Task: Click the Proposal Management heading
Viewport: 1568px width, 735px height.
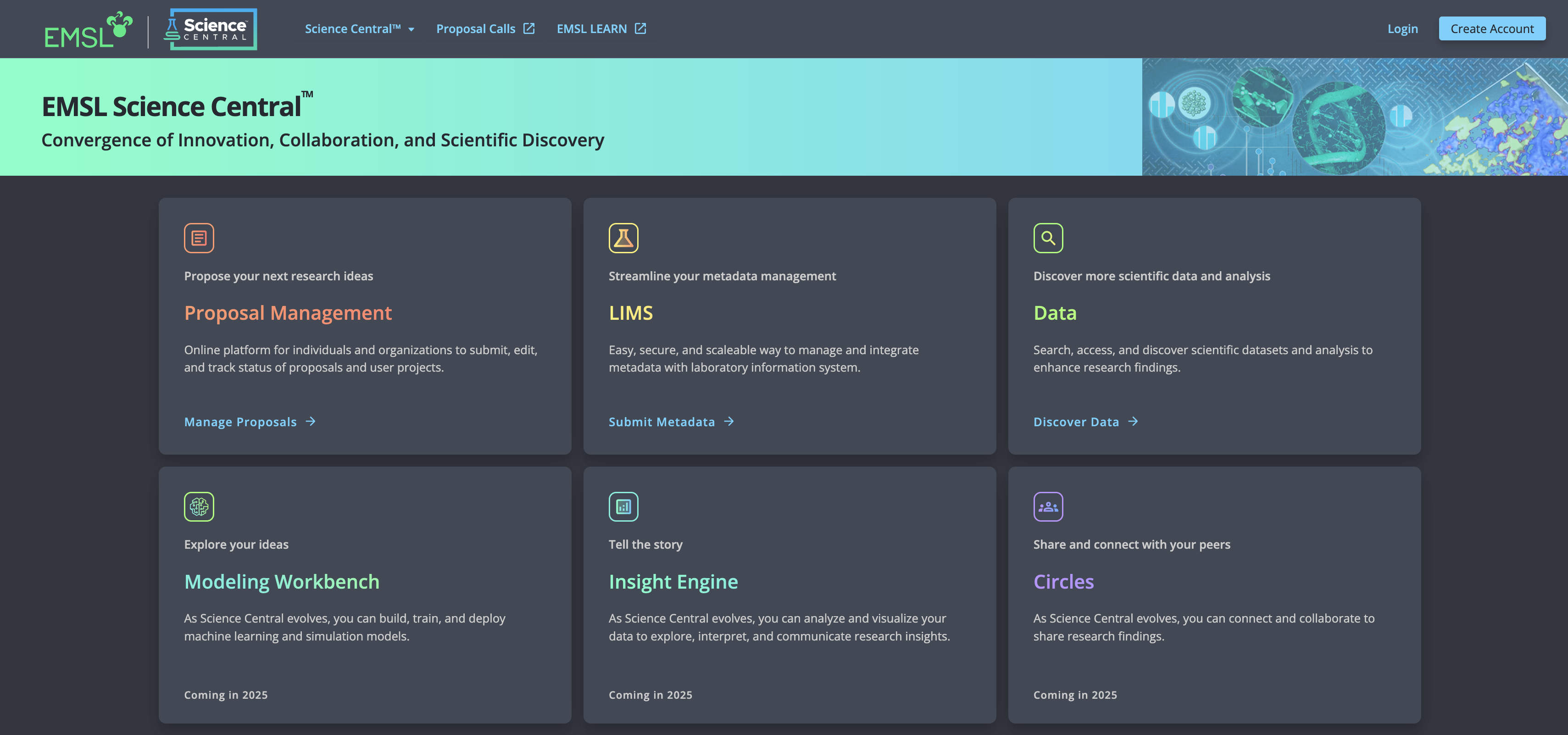Action: pyautogui.click(x=288, y=313)
